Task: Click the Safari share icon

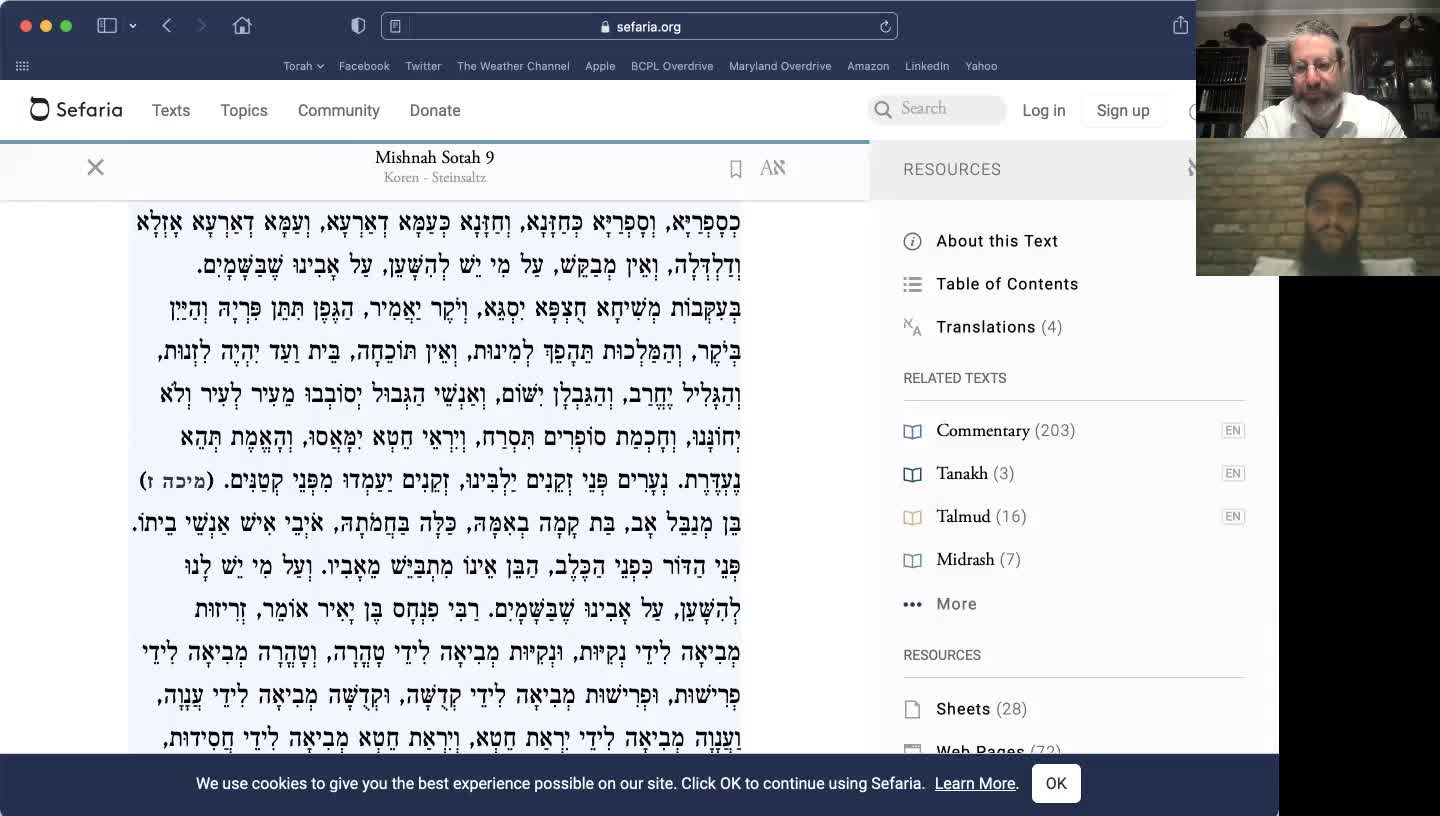Action: coord(1181,25)
